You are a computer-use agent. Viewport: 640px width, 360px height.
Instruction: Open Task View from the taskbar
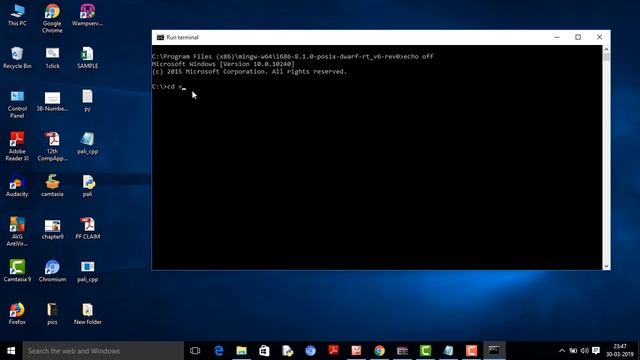click(x=195, y=351)
